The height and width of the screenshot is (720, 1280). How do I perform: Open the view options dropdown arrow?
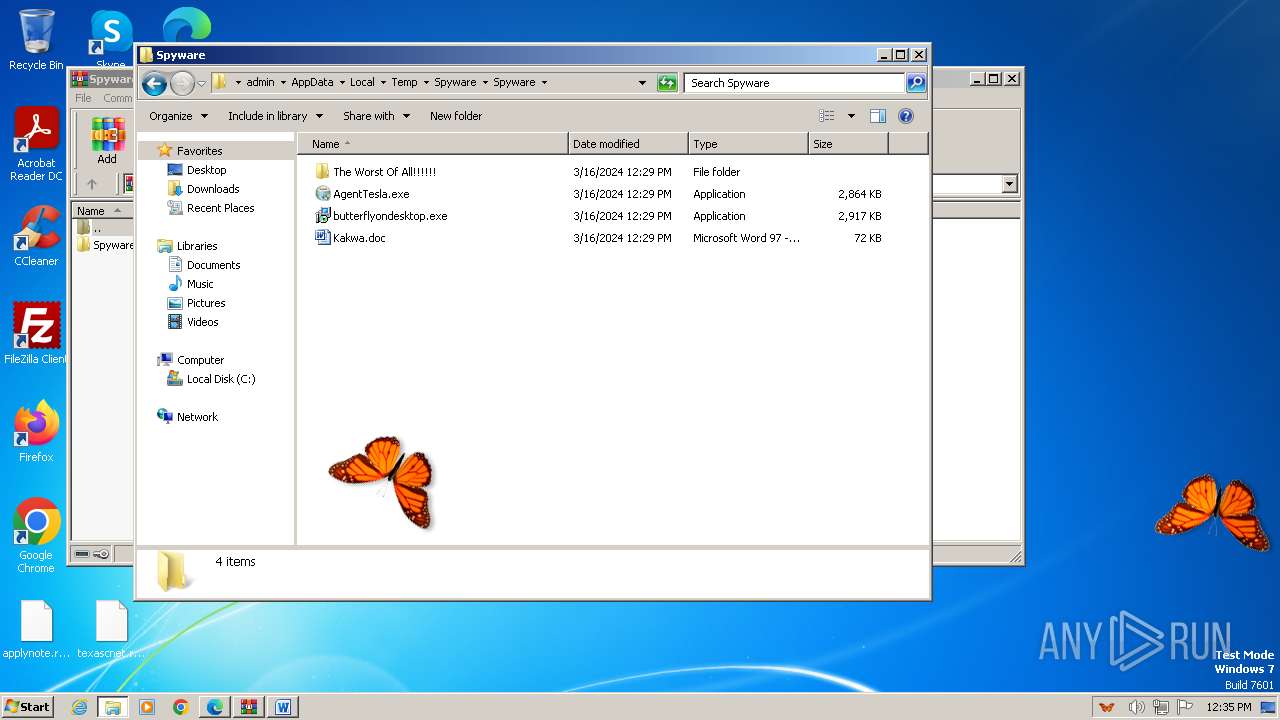coord(851,116)
